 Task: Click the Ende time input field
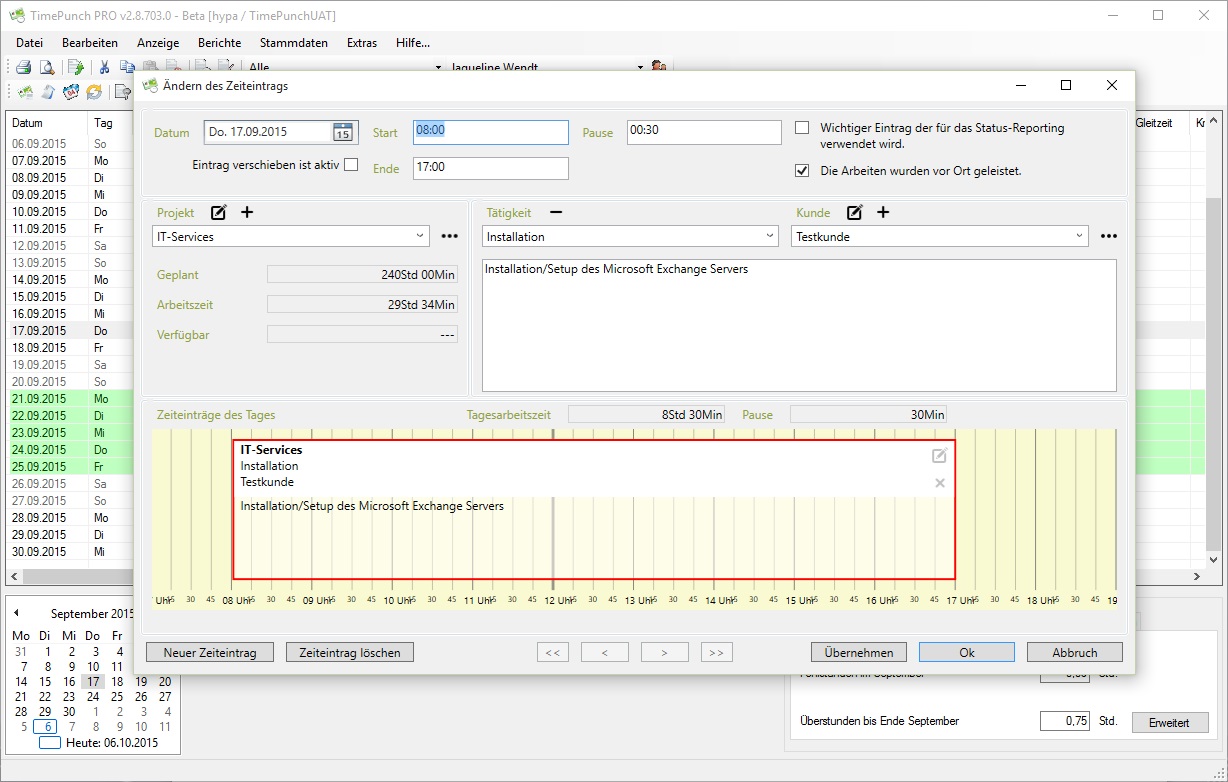[x=490, y=168]
